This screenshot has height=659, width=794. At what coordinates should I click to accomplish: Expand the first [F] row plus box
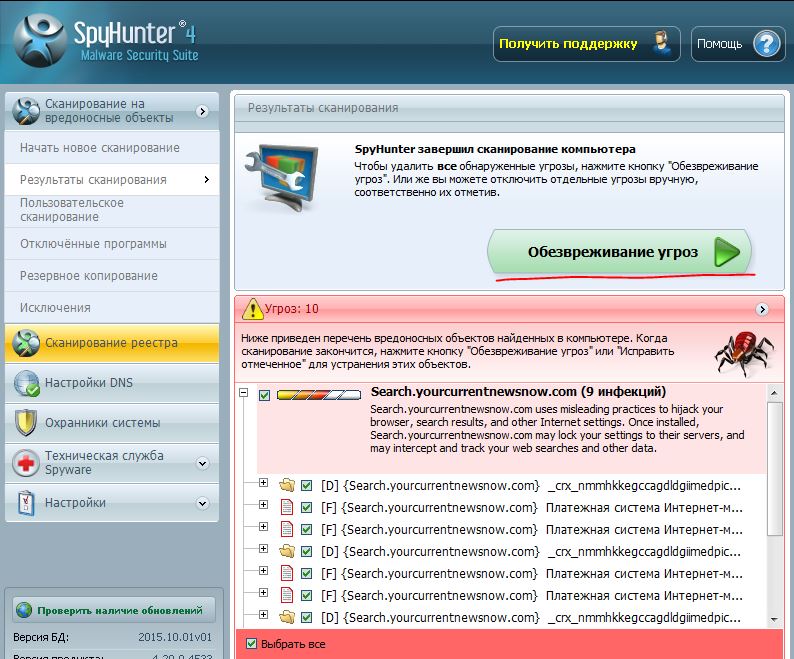(x=263, y=504)
